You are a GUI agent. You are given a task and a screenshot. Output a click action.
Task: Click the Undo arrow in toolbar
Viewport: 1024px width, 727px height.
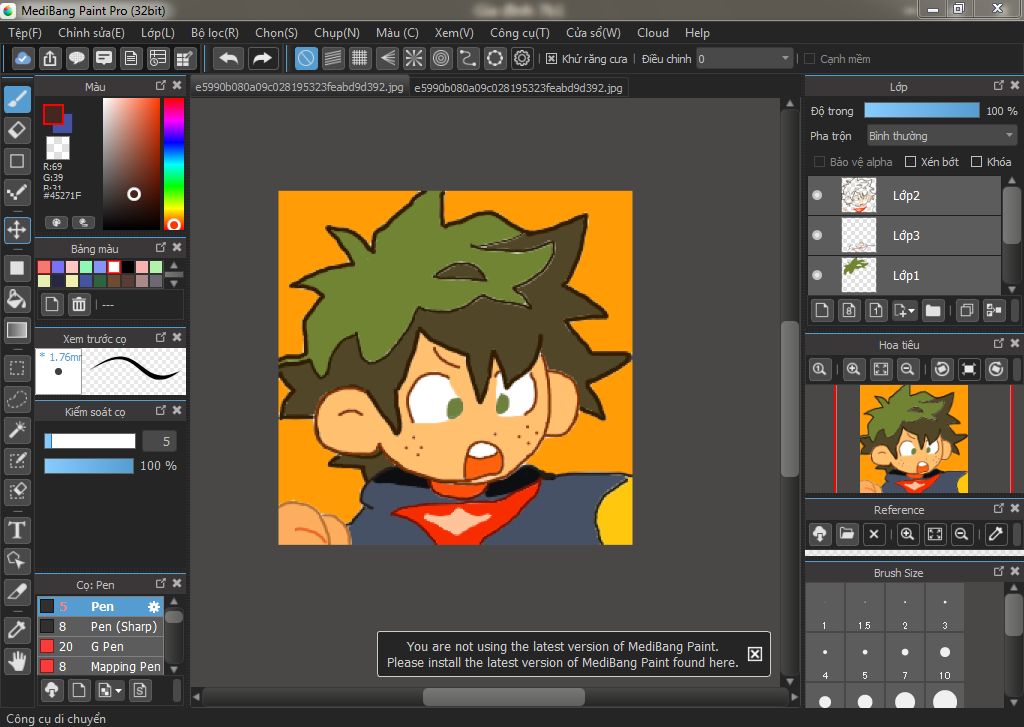tap(229, 59)
